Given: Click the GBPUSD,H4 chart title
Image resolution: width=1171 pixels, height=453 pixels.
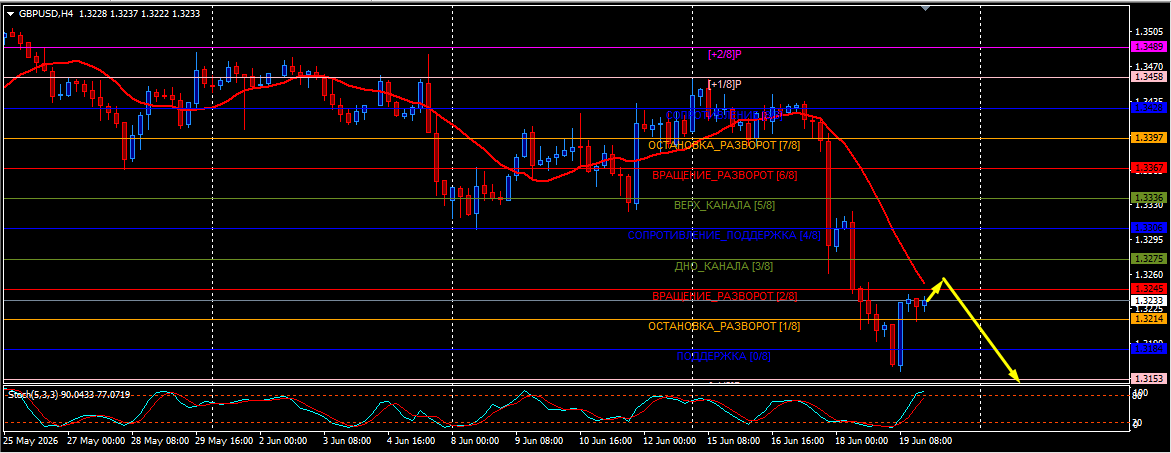Looking at the screenshot, I should pos(46,13).
